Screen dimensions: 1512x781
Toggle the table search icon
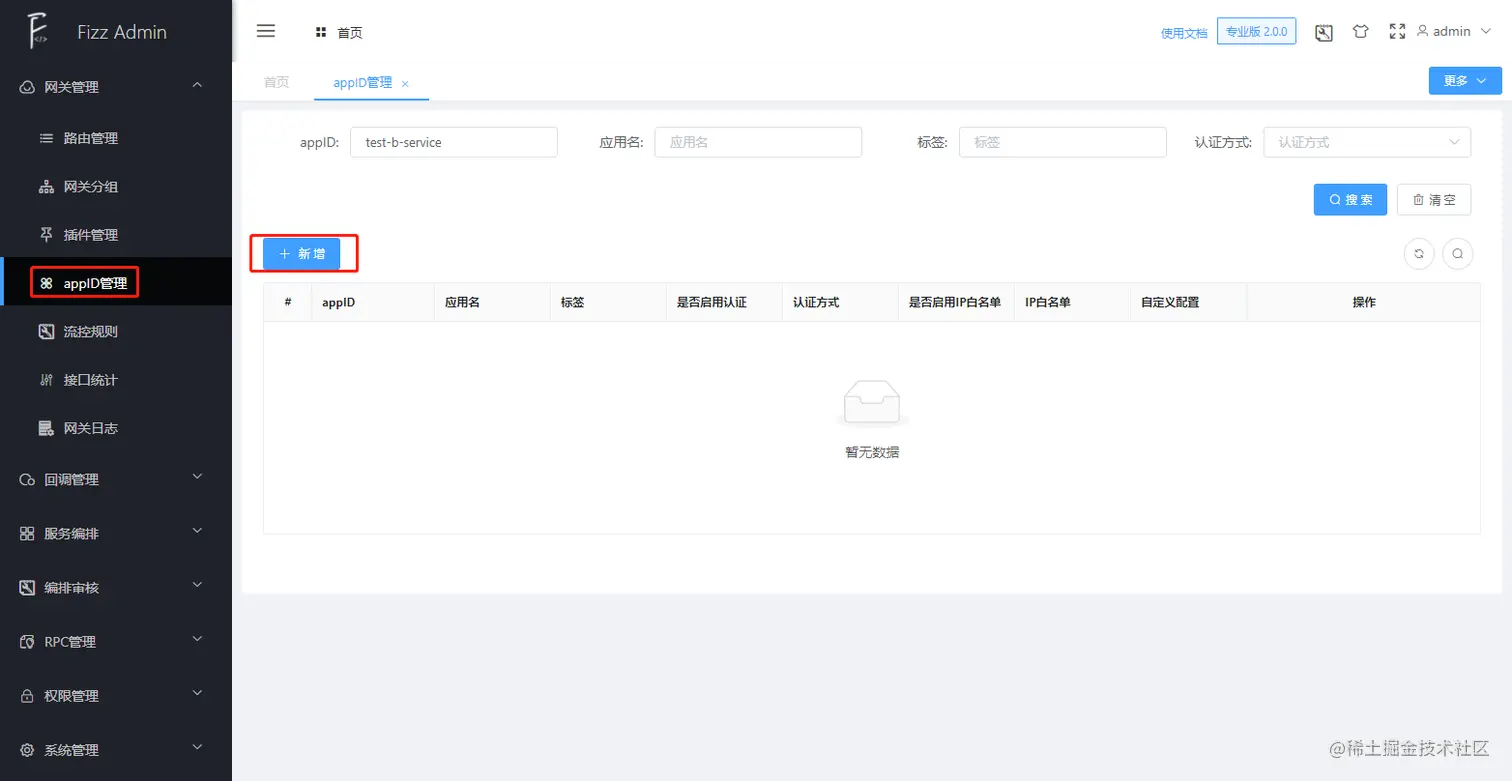point(1457,253)
